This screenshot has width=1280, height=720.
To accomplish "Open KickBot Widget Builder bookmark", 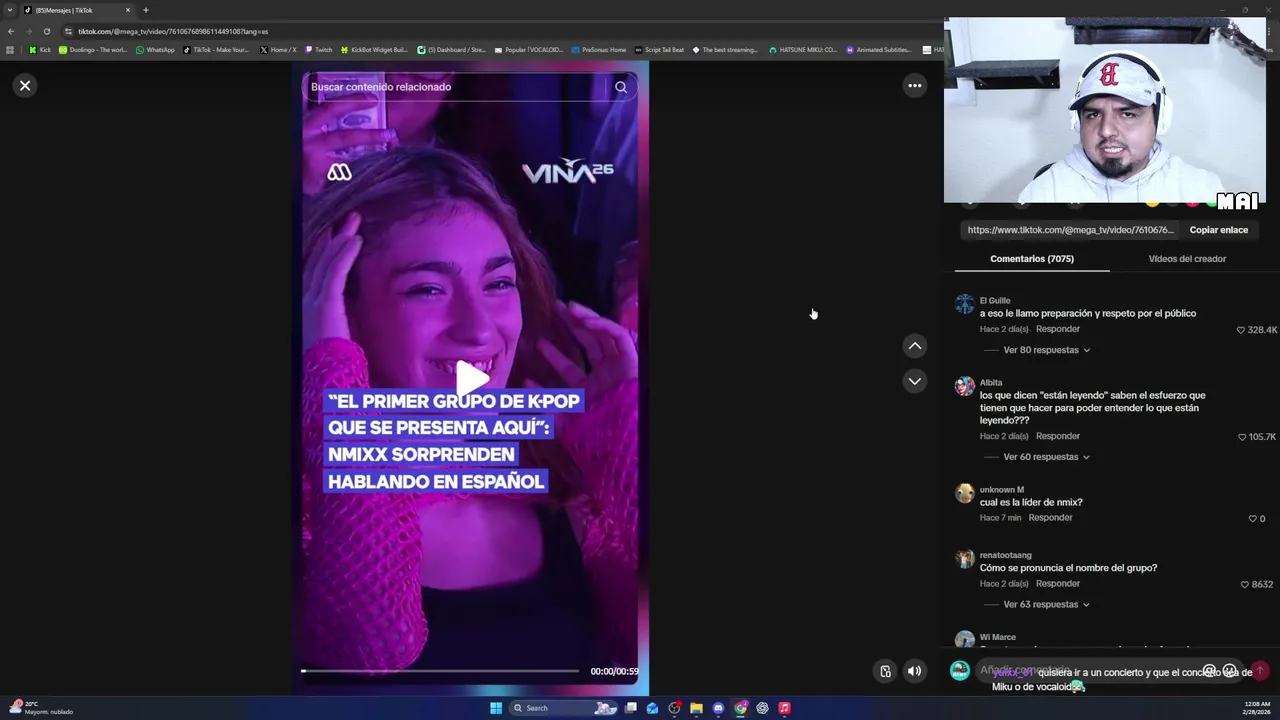I will point(375,50).
